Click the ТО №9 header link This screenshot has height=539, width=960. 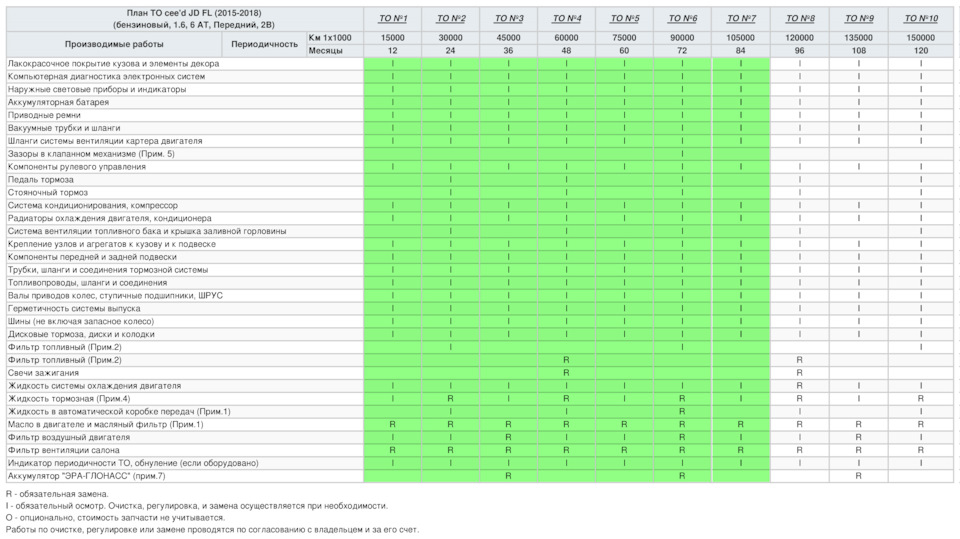pyautogui.click(x=859, y=18)
